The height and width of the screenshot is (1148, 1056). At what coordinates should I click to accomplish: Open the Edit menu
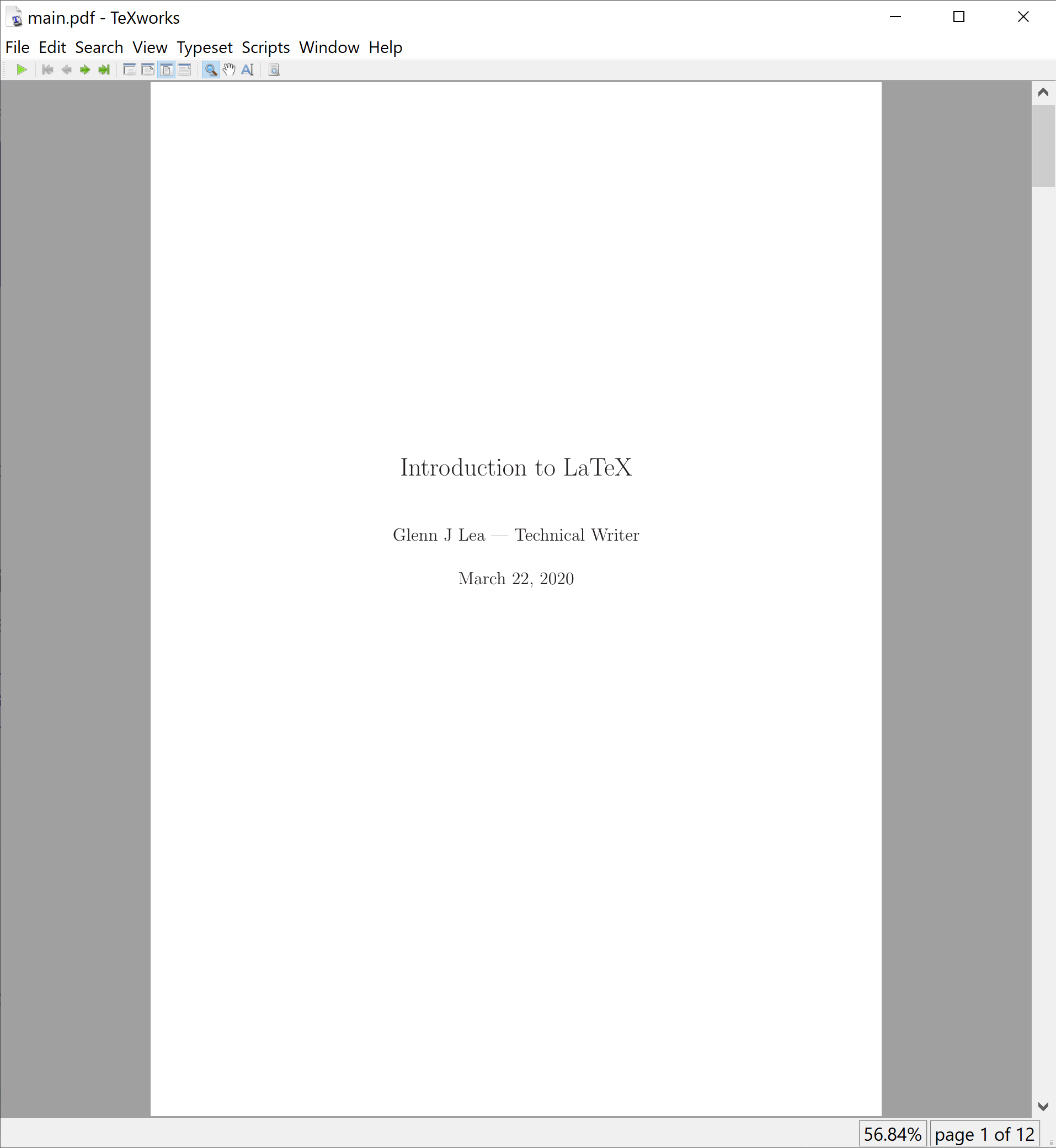click(52, 47)
